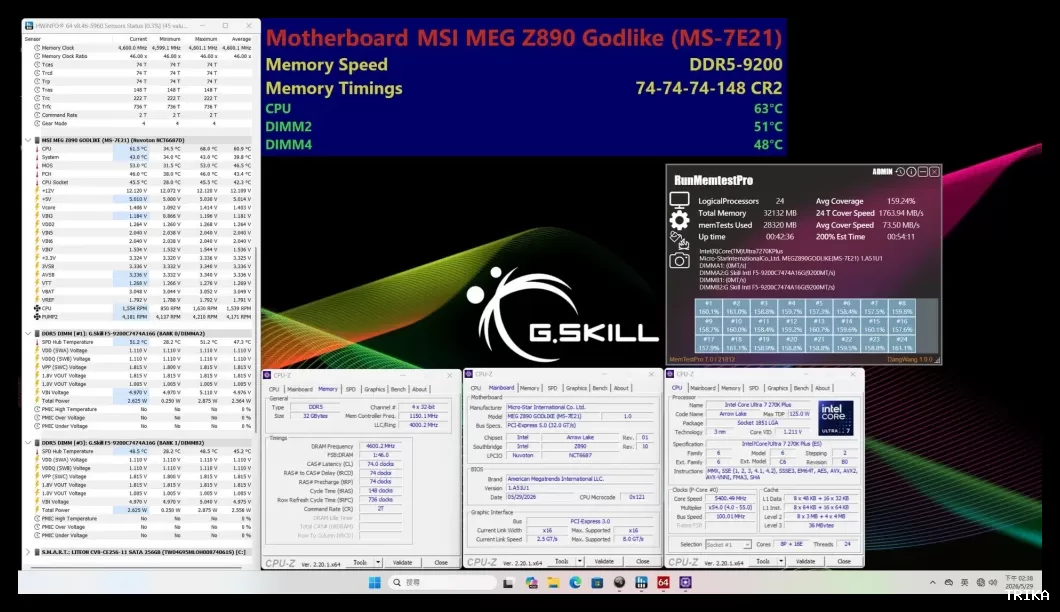Click the Intel Core Ultra 7 logo
Screen dimensions: 1060x612
pos(836,419)
